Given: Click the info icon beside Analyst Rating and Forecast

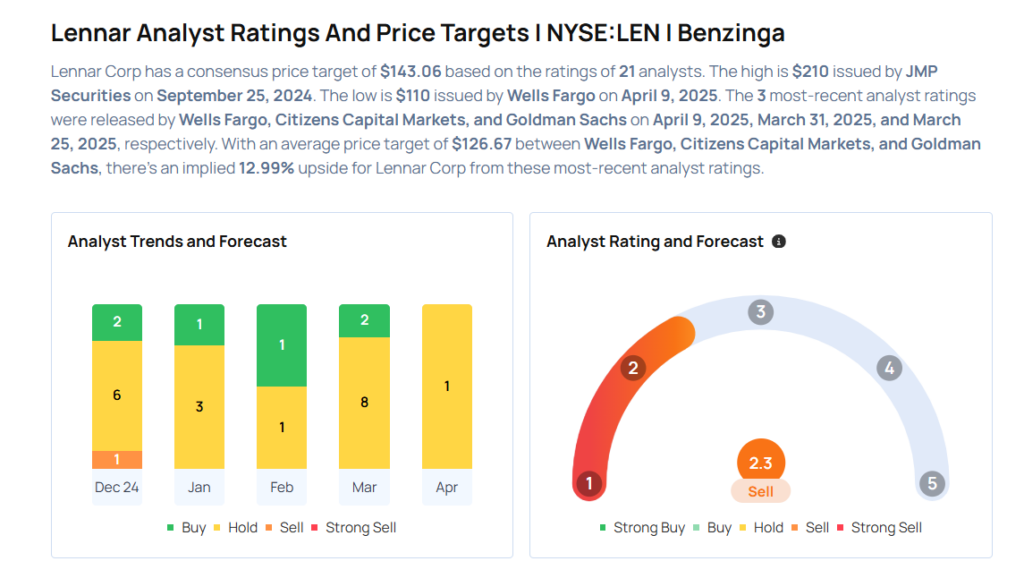Looking at the screenshot, I should pyautogui.click(x=778, y=242).
